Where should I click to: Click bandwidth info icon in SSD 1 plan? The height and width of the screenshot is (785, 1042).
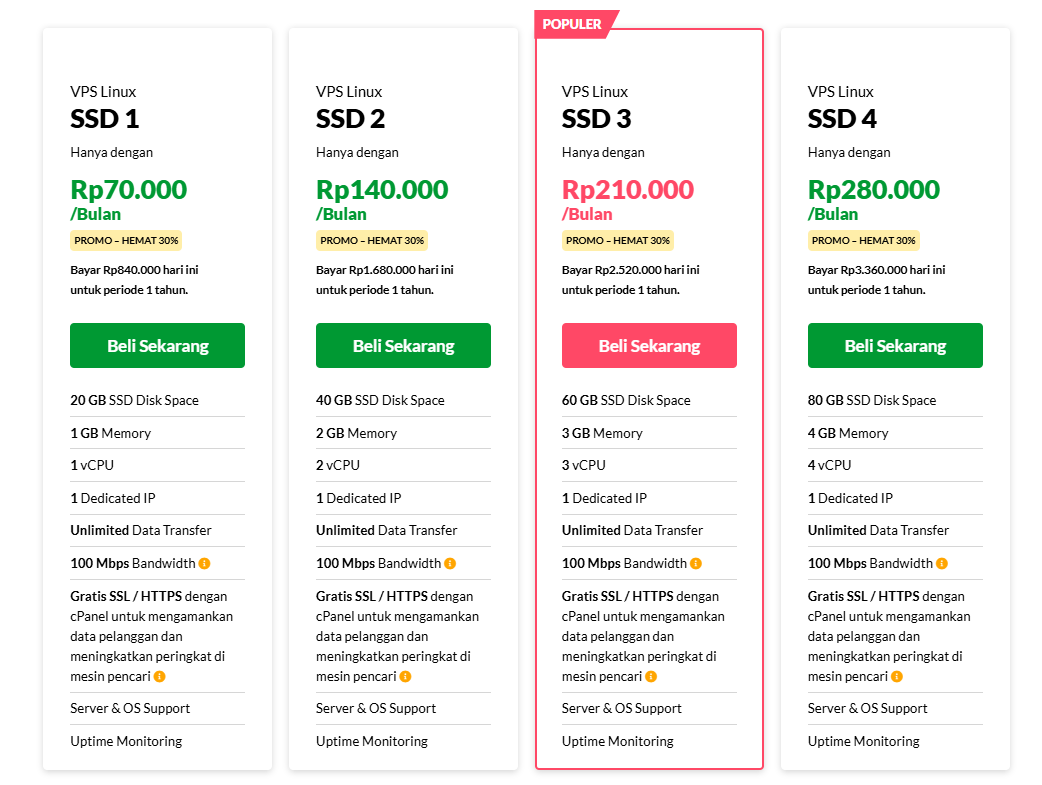[x=205, y=564]
